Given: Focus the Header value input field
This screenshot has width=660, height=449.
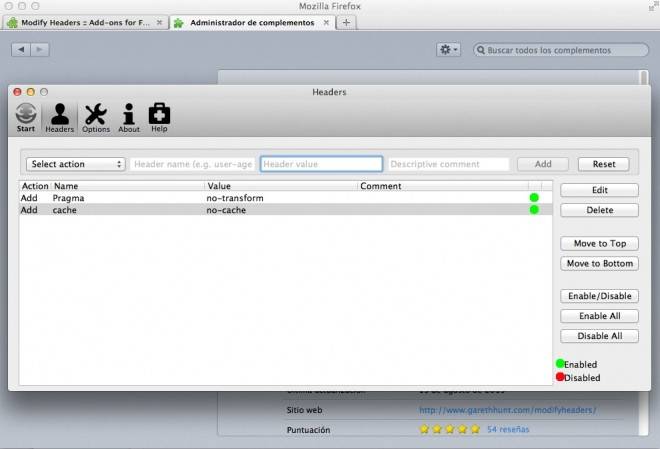Looking at the screenshot, I should coord(322,164).
